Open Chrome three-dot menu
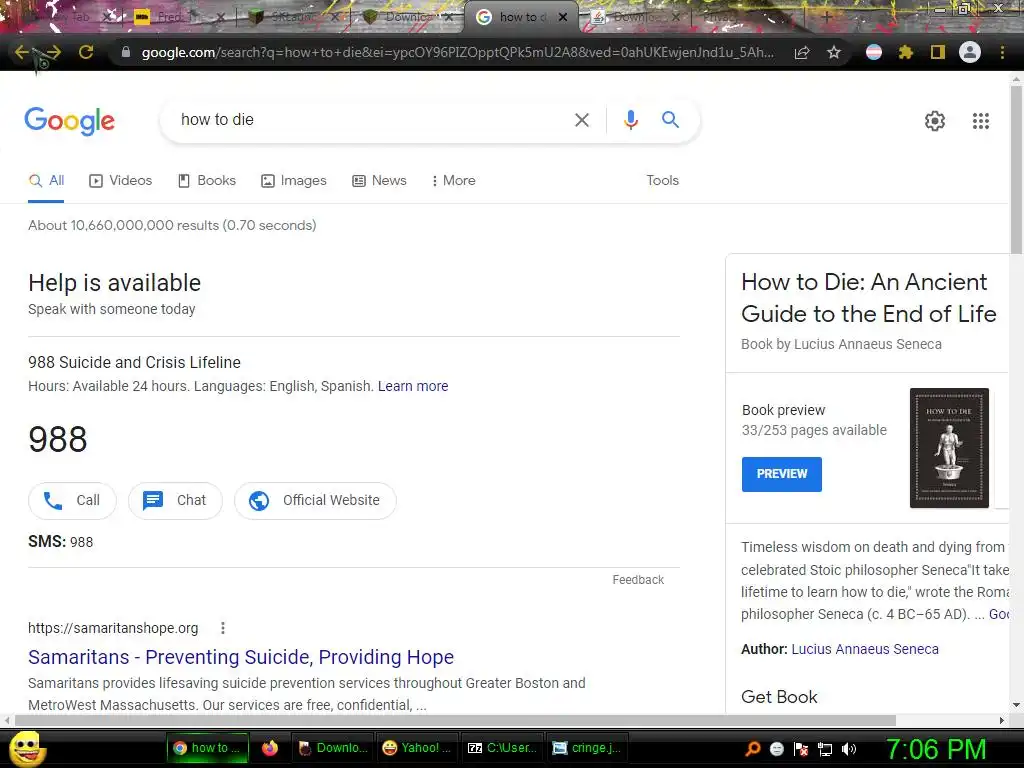The image size is (1024, 768). [x=1002, y=52]
